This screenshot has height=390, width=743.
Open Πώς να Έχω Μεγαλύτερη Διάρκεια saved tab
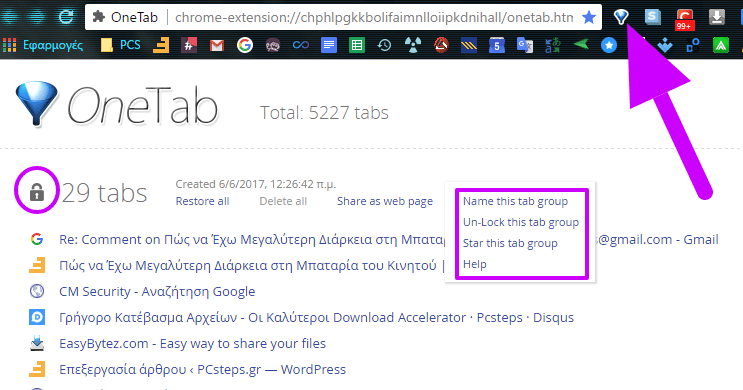[248, 265]
